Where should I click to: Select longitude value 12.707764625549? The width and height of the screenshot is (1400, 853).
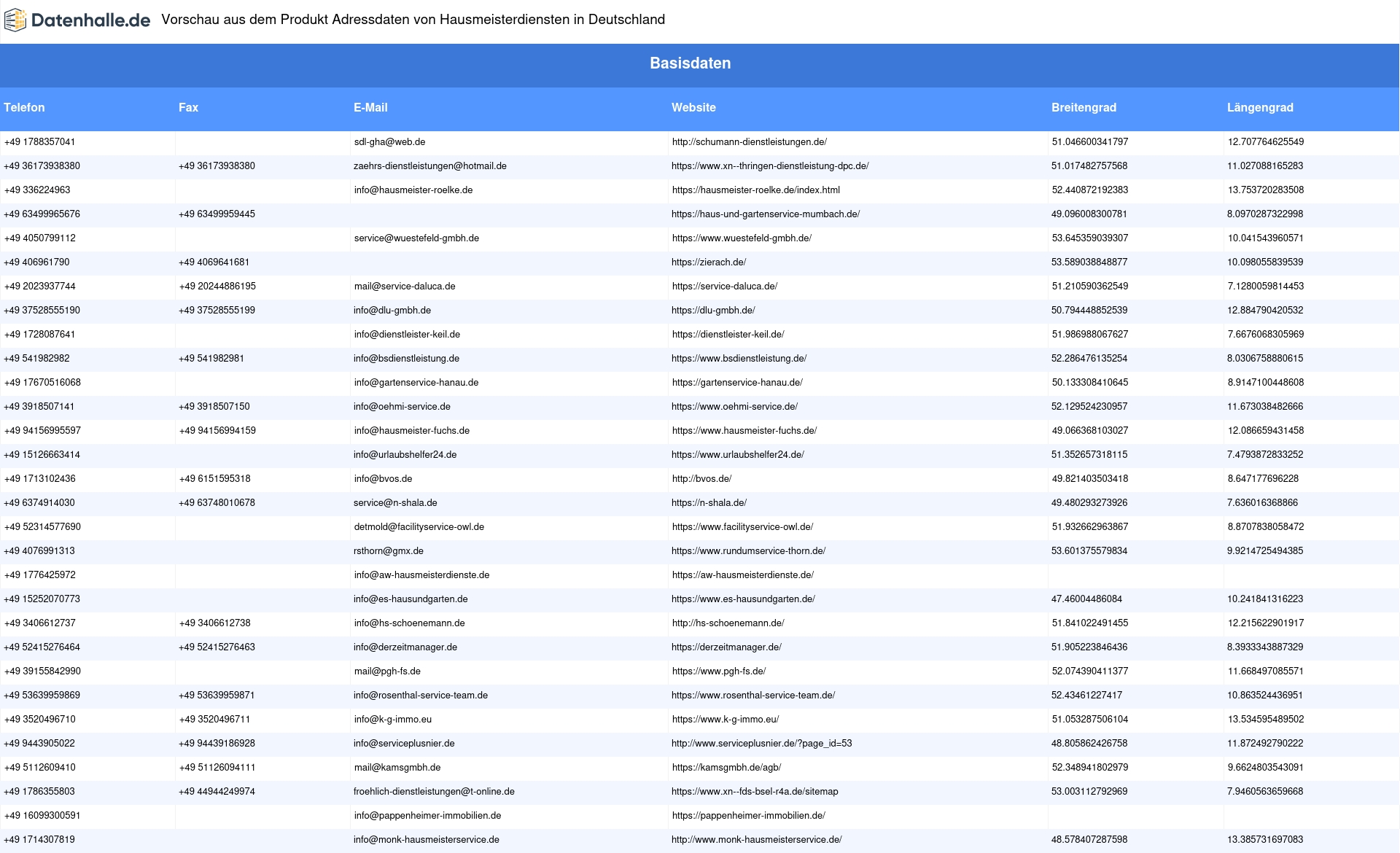1266,142
